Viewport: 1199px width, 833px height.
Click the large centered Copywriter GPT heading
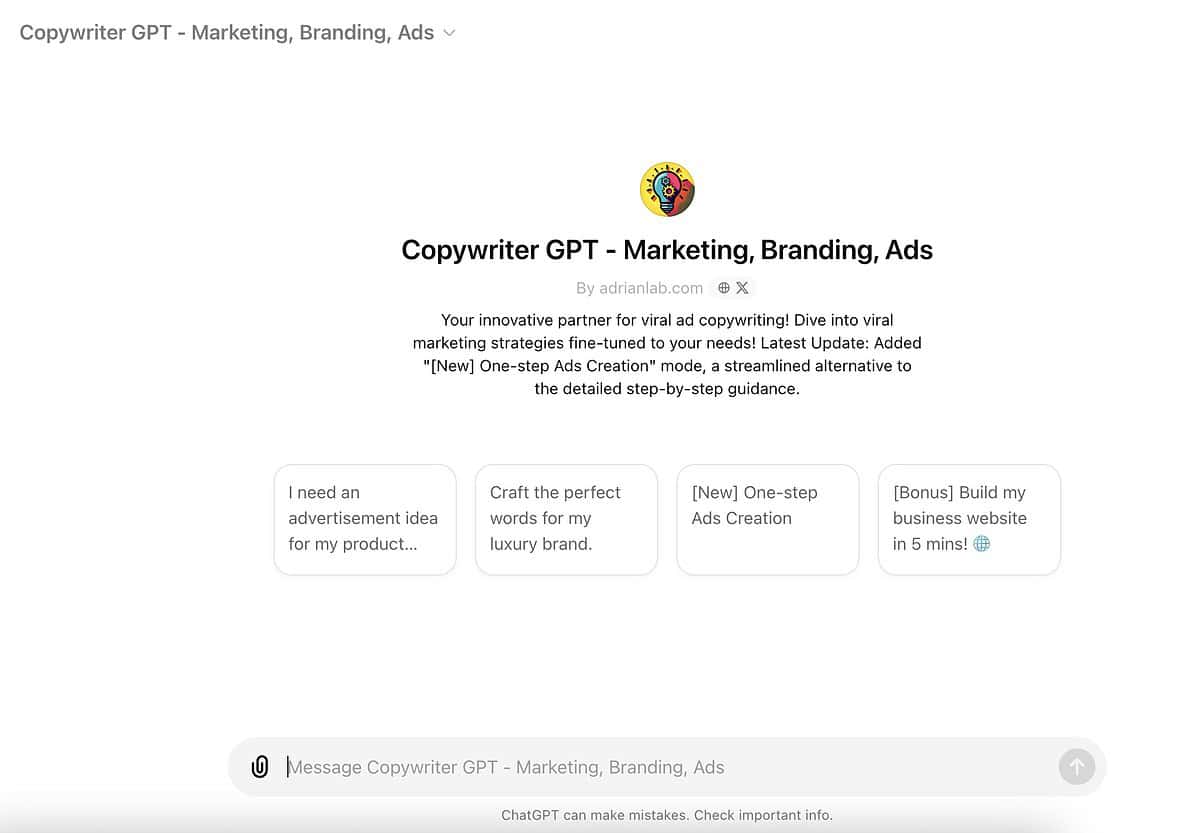[x=667, y=249]
